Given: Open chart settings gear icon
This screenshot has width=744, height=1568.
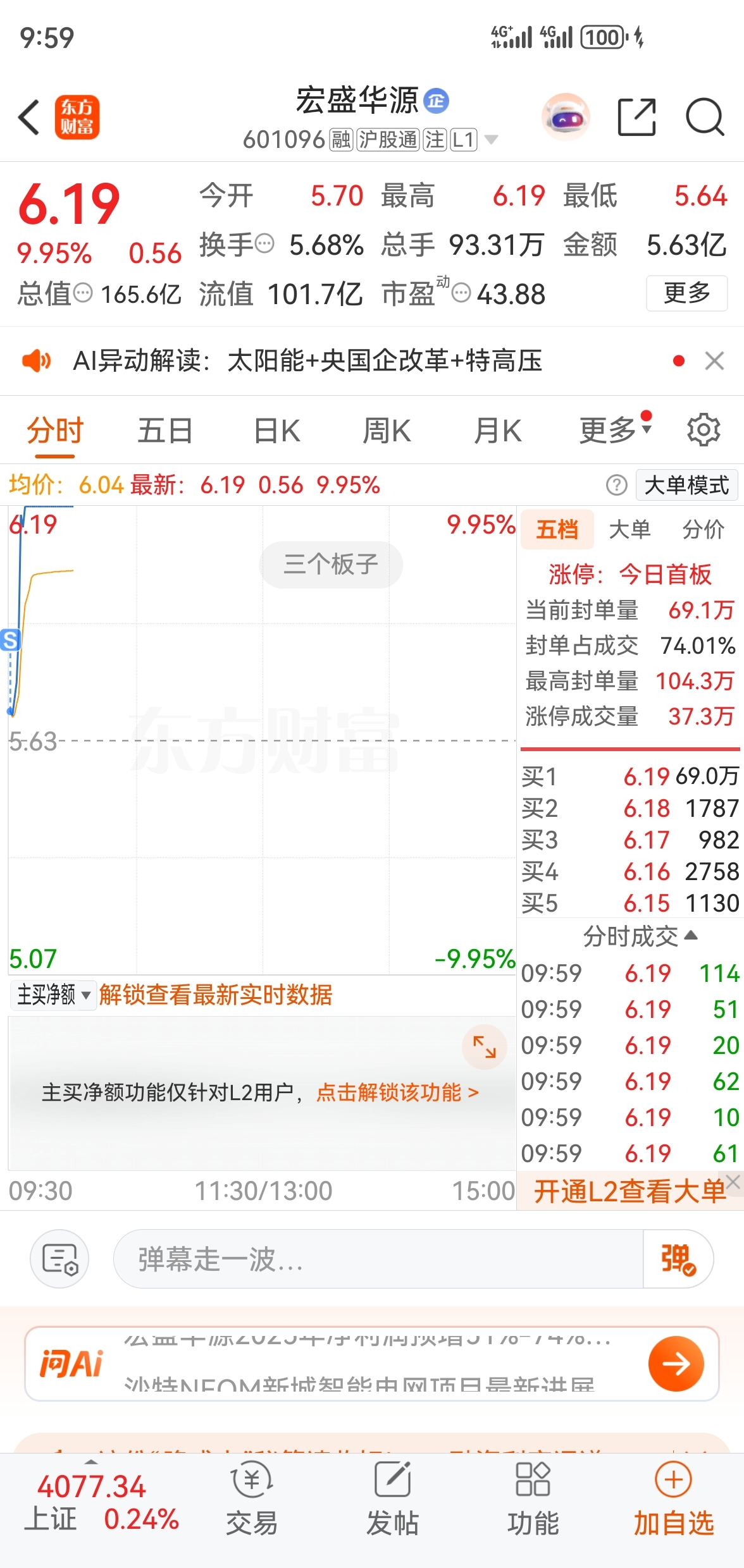Looking at the screenshot, I should (x=704, y=430).
